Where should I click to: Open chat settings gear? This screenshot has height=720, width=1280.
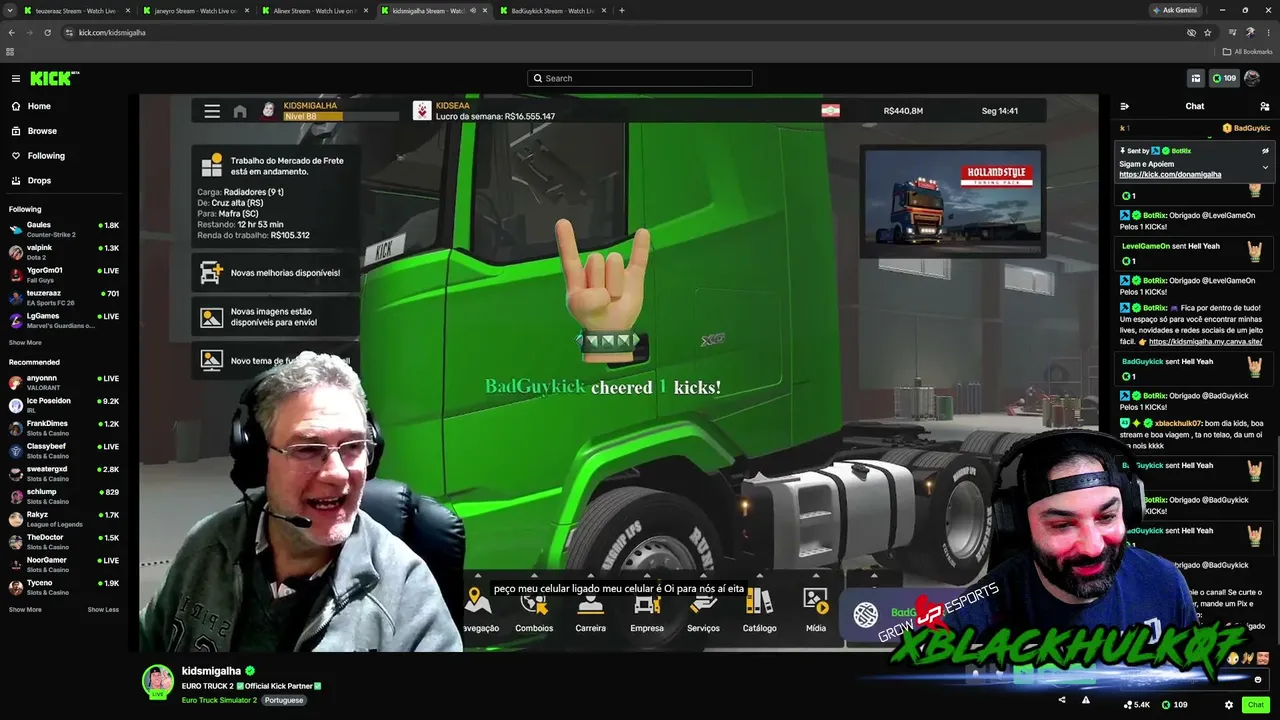[1229, 705]
